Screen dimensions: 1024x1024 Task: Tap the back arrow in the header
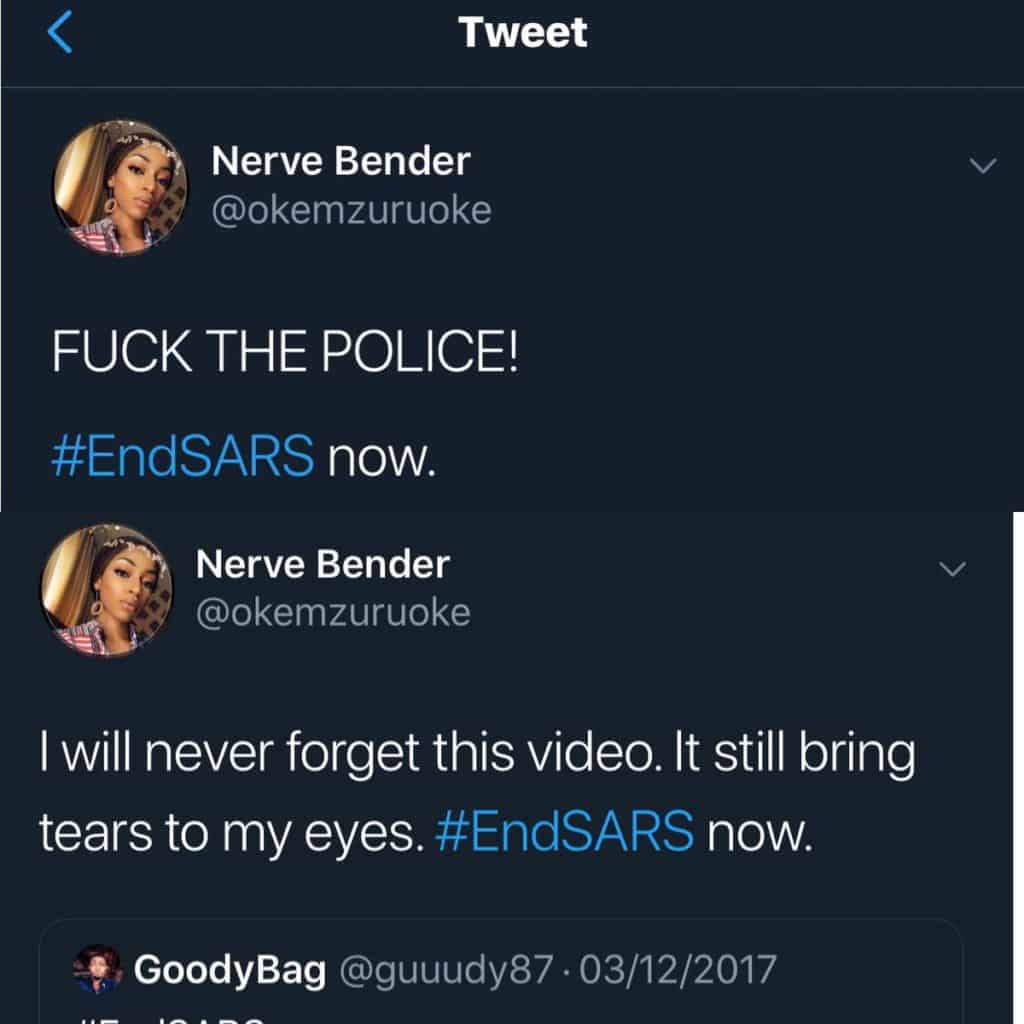(x=60, y=33)
